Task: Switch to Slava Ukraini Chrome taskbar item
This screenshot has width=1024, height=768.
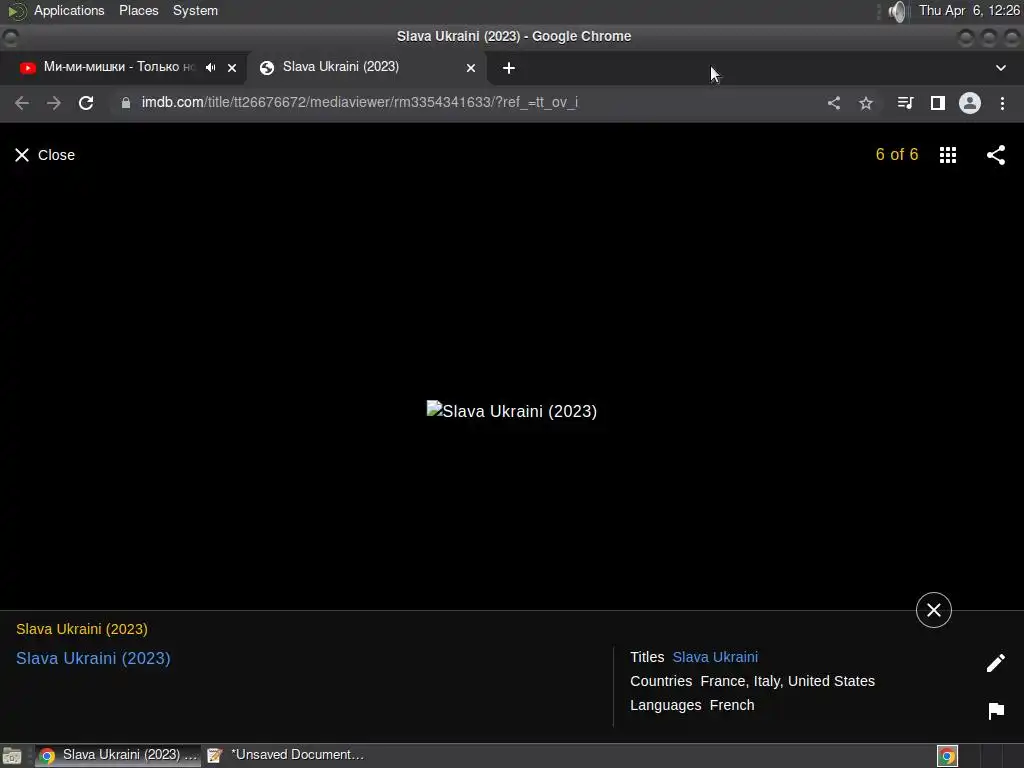Action: point(118,755)
